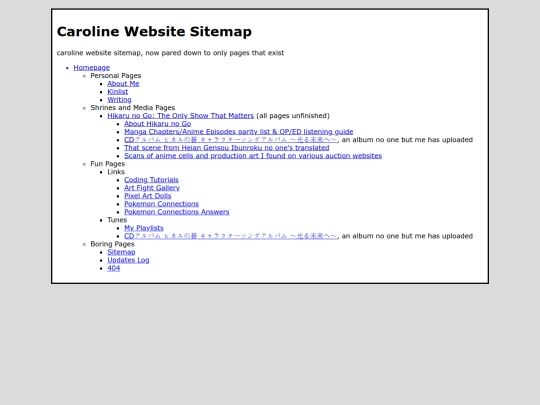The height and width of the screenshot is (405, 540).
Task: Open the Art Fight Gallery link
Action: [152, 188]
